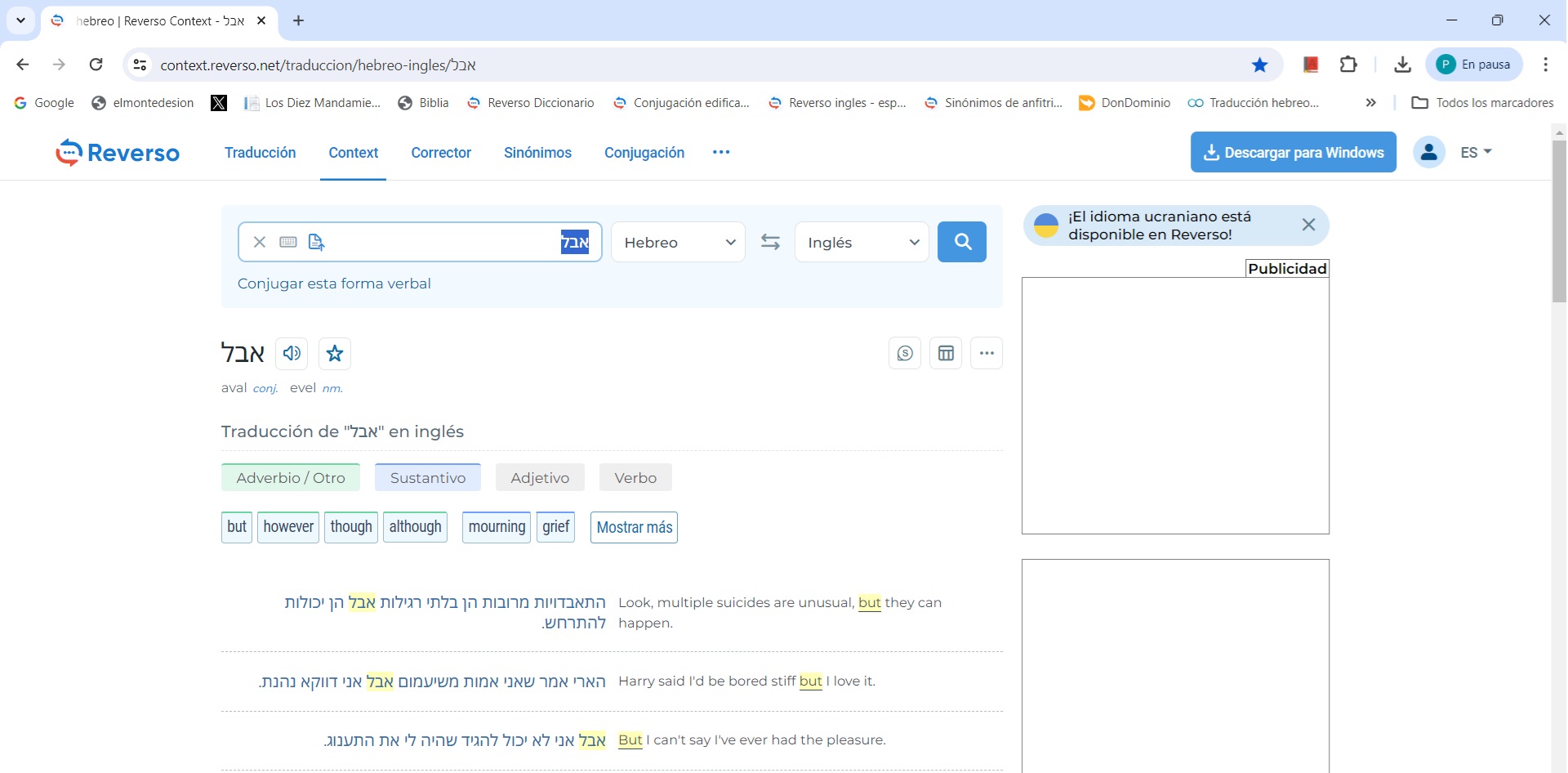Screen dimensions: 1568x773
Task: Open the table view icon beside results
Action: tap(946, 353)
